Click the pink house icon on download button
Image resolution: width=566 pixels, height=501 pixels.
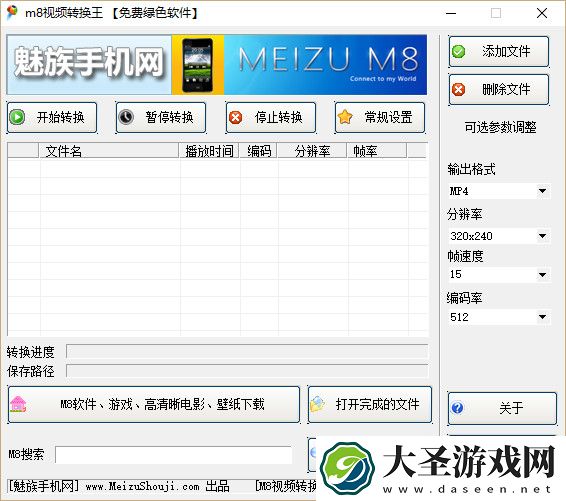tap(18, 404)
